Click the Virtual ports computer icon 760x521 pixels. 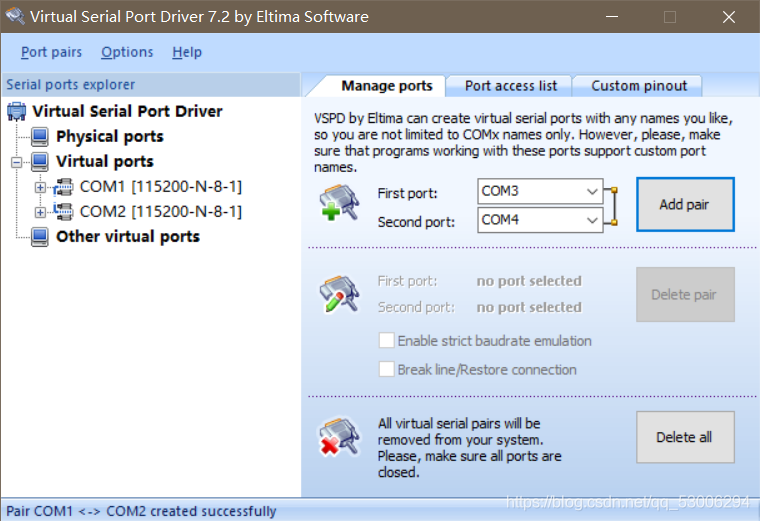40,162
